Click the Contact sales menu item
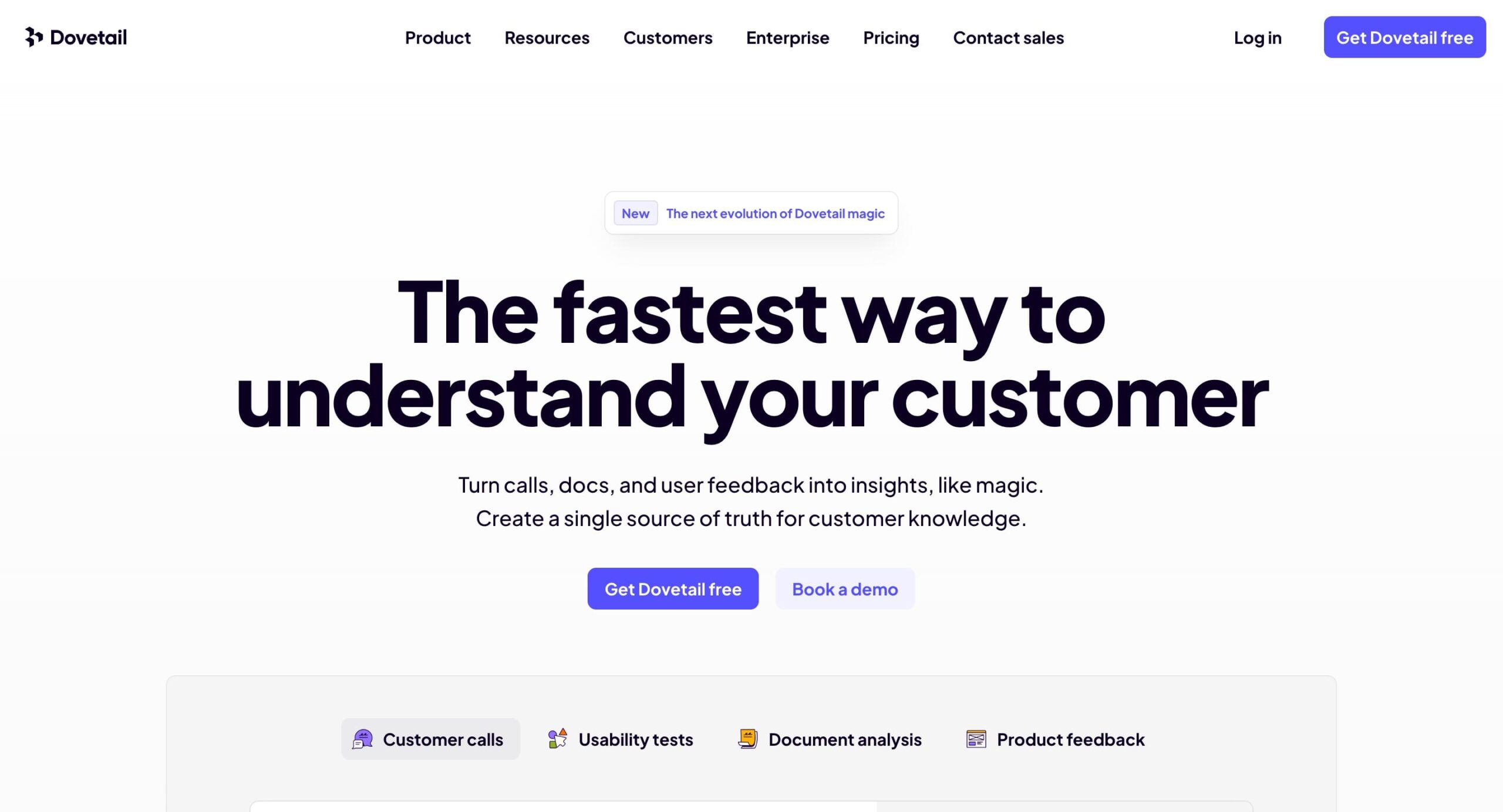Image resolution: width=1503 pixels, height=812 pixels. coord(1008,37)
